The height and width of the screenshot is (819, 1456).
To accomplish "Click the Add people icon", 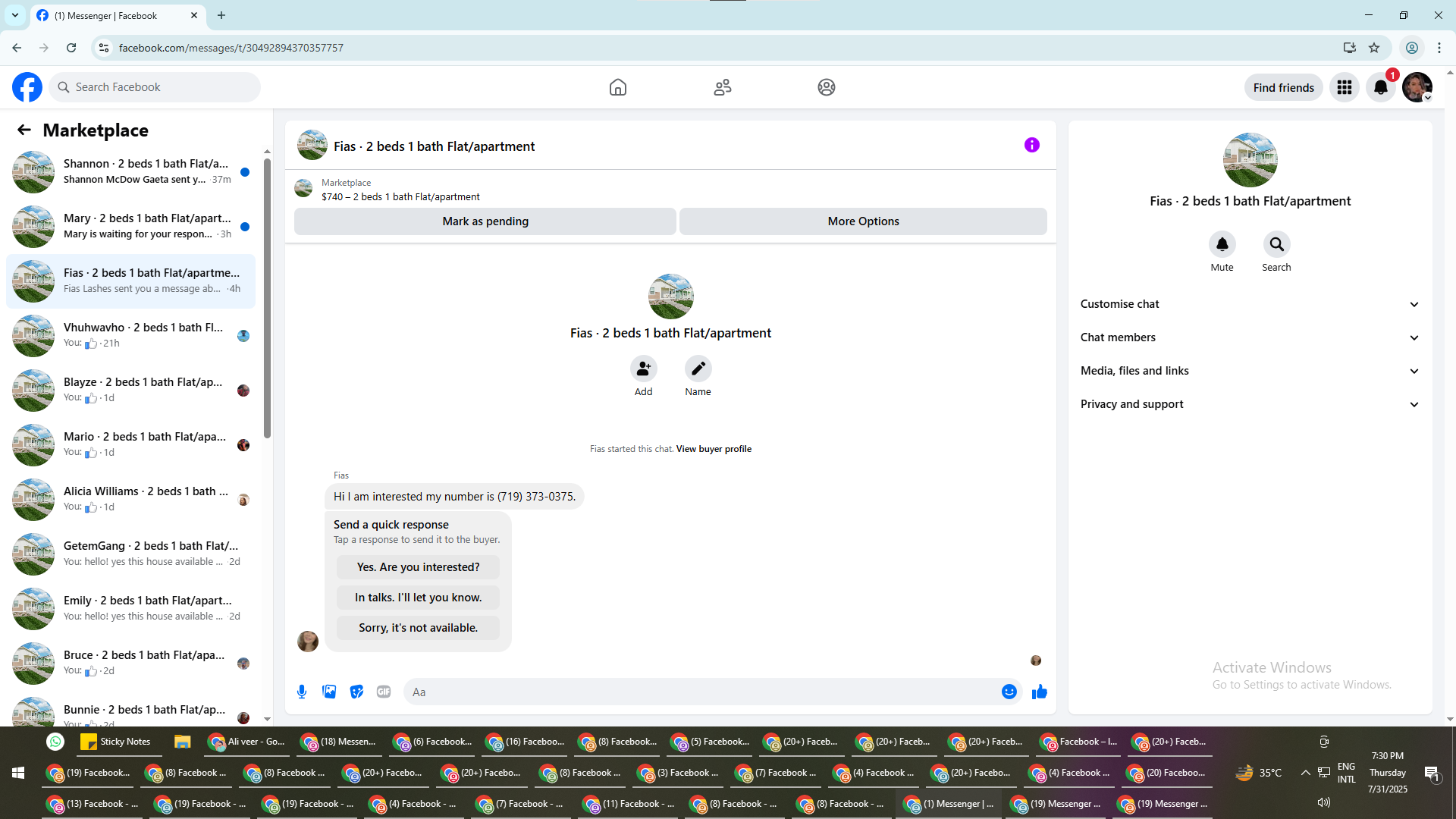I will (x=643, y=369).
